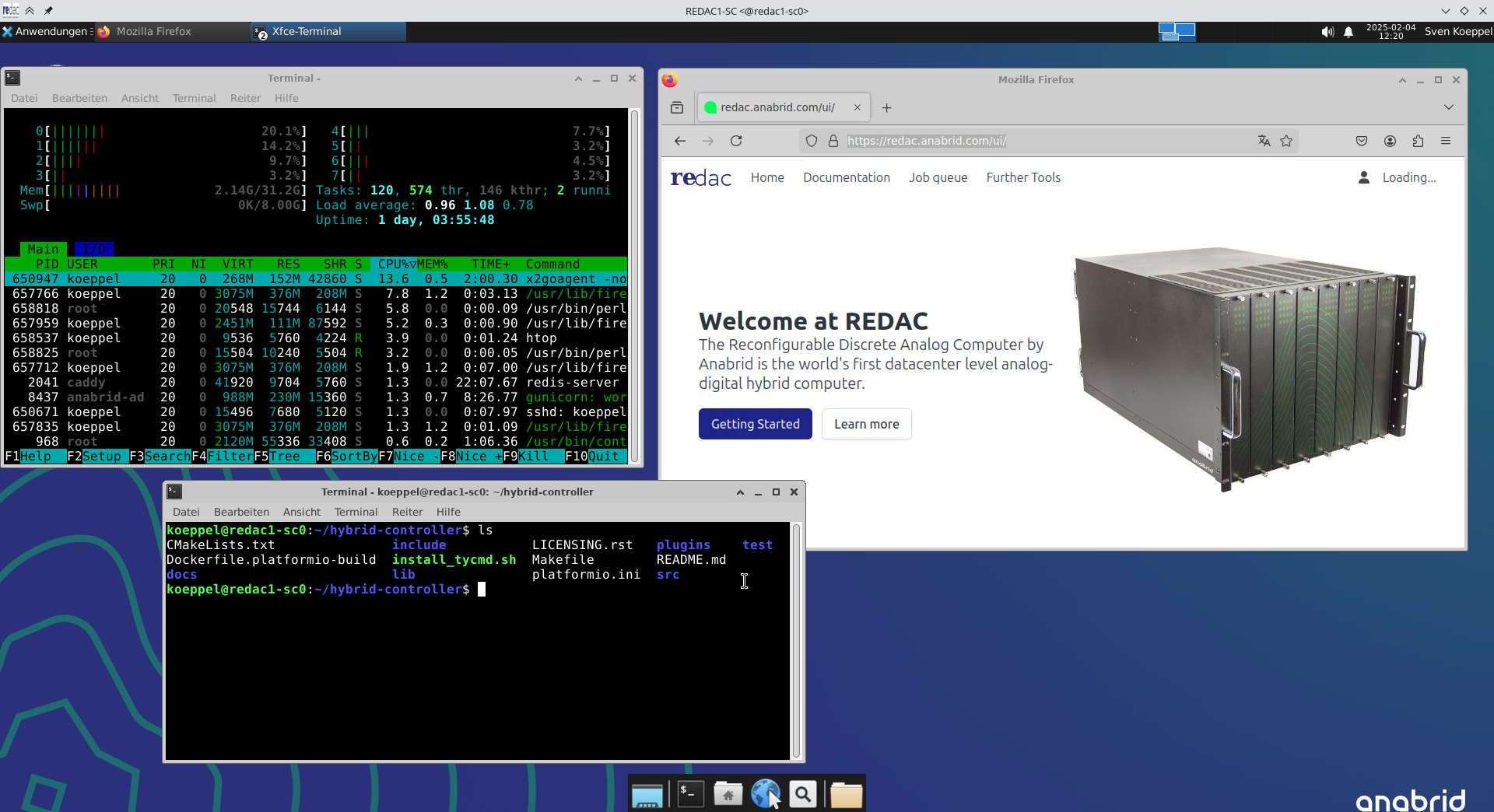Bookmark the page with the star icon
The height and width of the screenshot is (812, 1494).
click(x=1287, y=141)
